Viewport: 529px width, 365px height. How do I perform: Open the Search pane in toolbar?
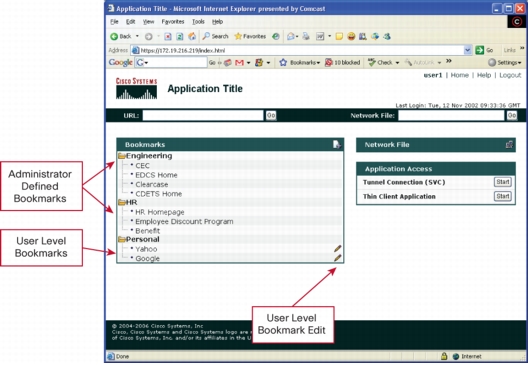tap(215, 36)
